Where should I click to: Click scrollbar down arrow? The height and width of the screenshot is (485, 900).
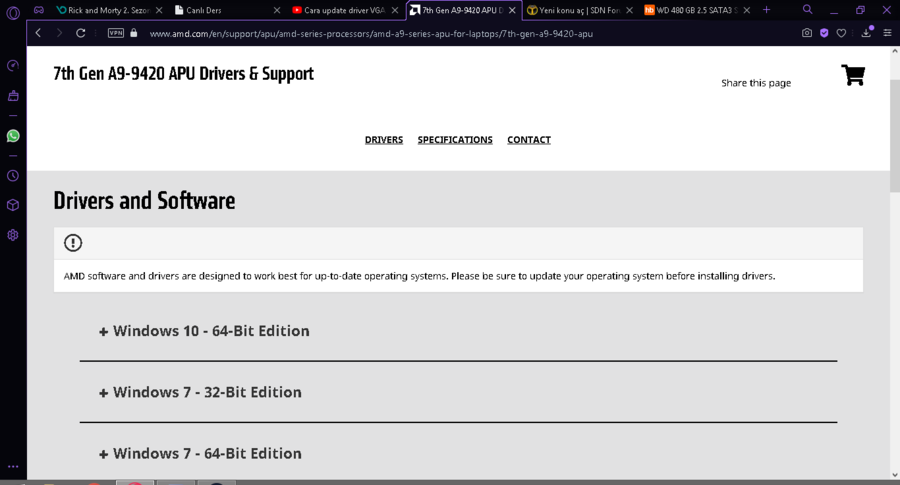click(x=894, y=475)
